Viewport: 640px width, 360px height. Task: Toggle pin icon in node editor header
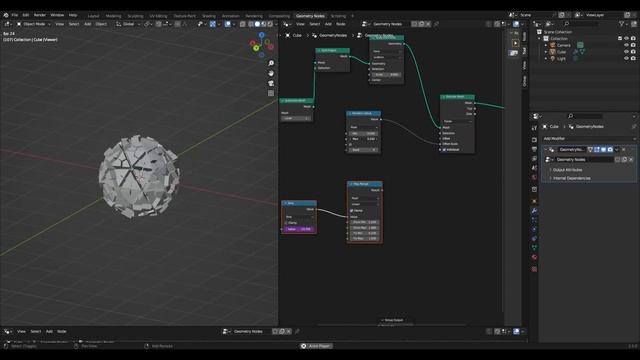pos(436,24)
